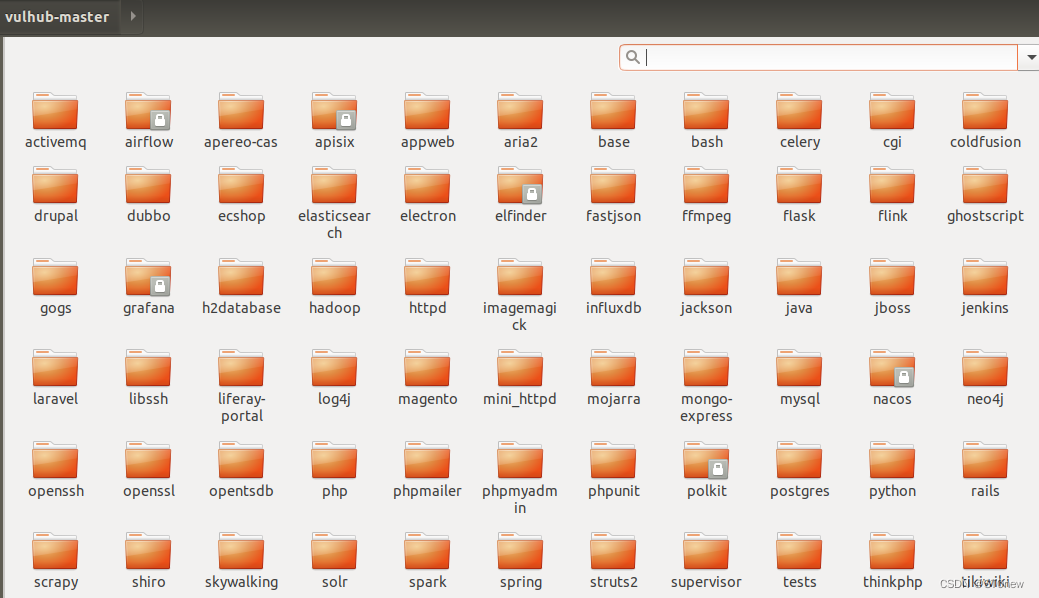This screenshot has width=1039, height=598.
Task: Open the search options dropdown arrow
Action: 1031,58
